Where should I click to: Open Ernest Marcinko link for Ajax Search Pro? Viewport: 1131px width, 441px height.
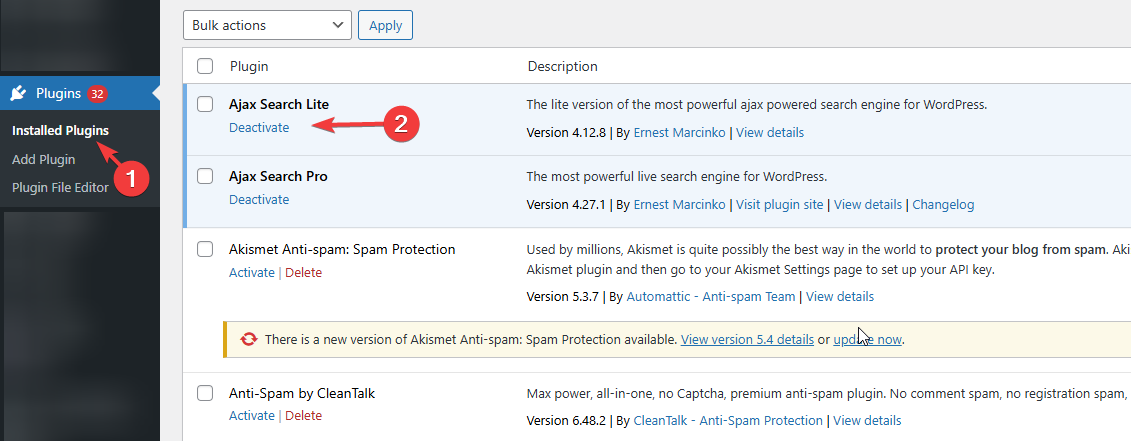tap(679, 205)
